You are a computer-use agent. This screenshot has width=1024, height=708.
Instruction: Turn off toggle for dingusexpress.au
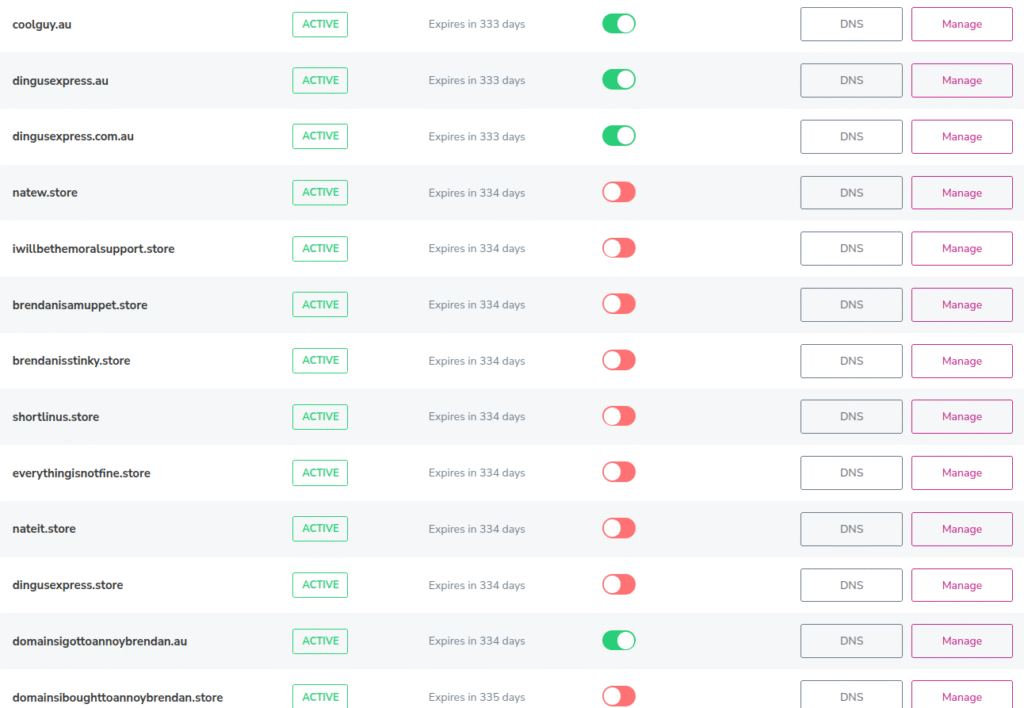[618, 80]
